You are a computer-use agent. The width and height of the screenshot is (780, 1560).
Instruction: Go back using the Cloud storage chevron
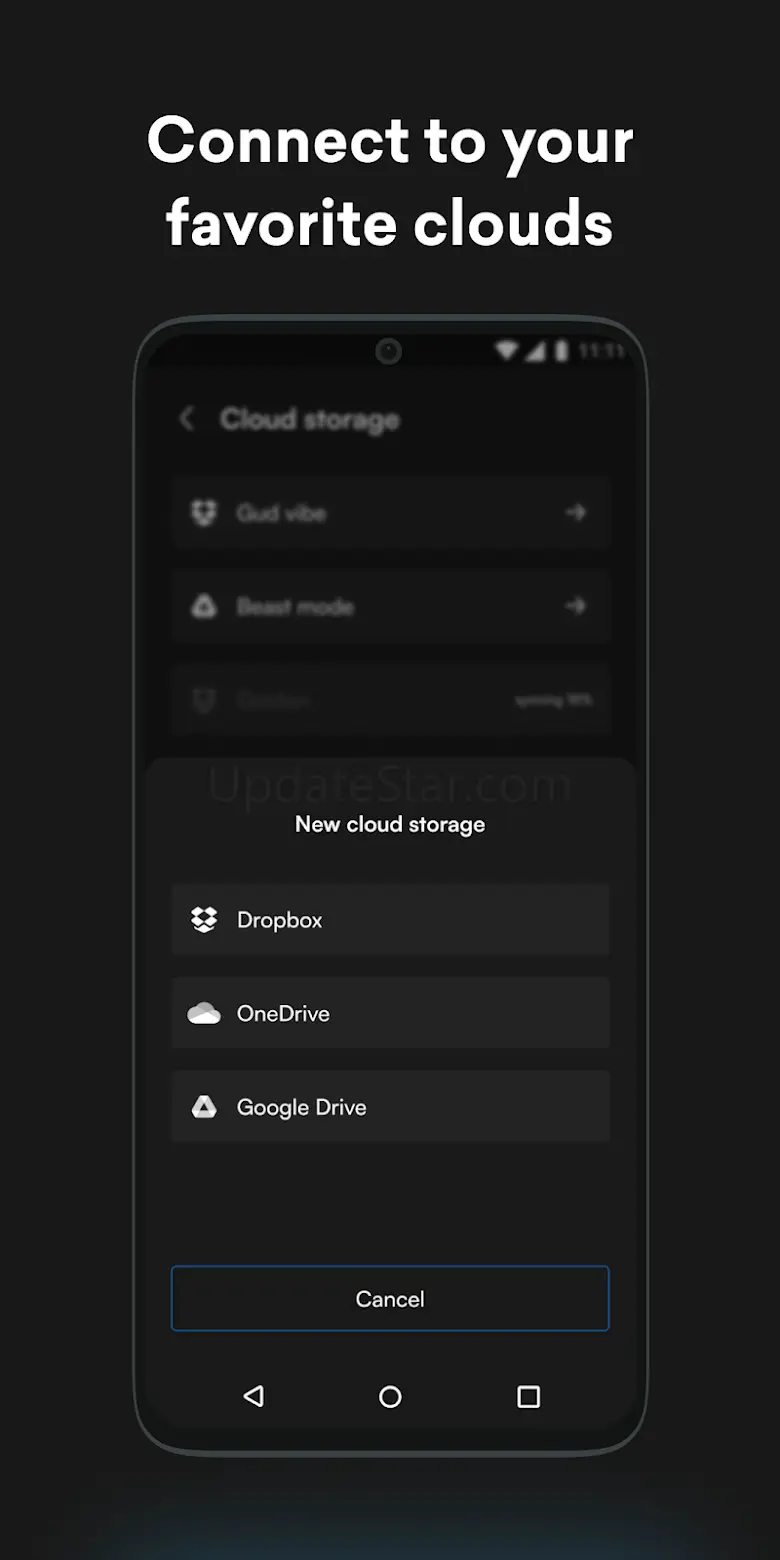point(187,419)
